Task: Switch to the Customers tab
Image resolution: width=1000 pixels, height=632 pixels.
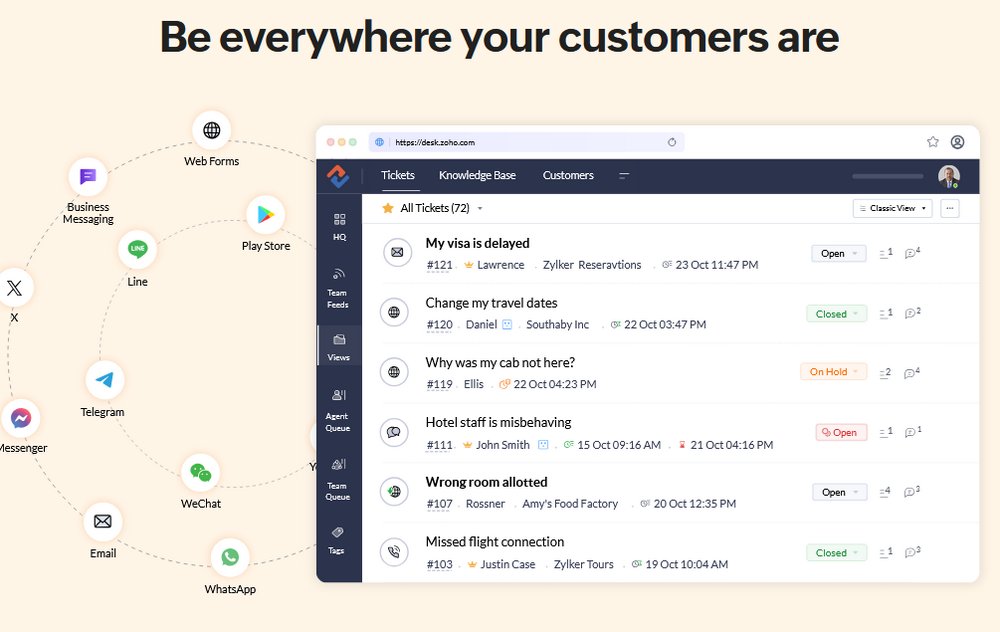Action: [568, 175]
